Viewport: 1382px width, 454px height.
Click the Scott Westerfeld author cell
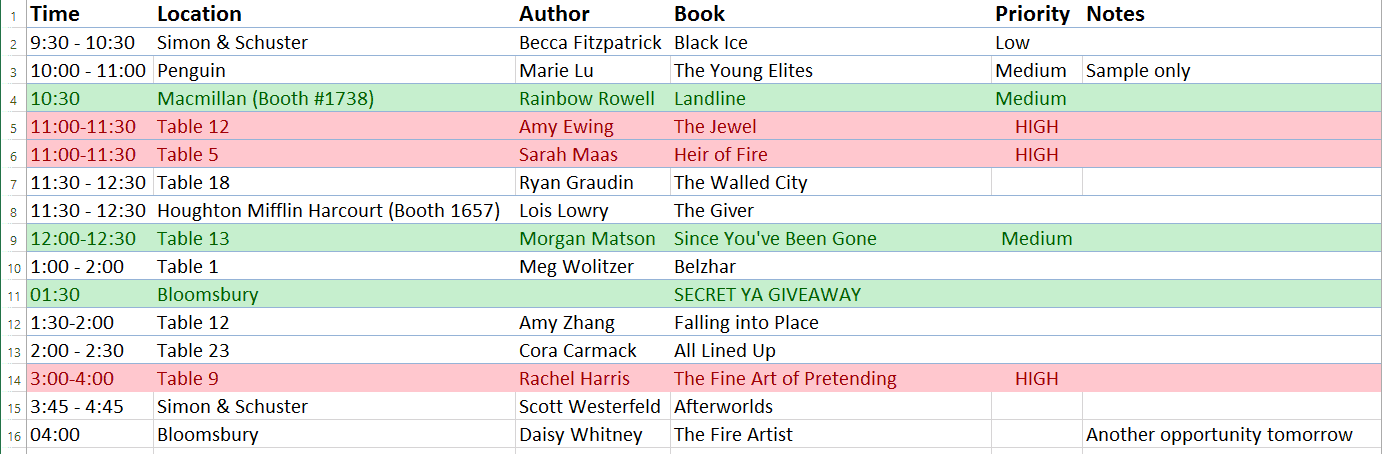click(590, 407)
